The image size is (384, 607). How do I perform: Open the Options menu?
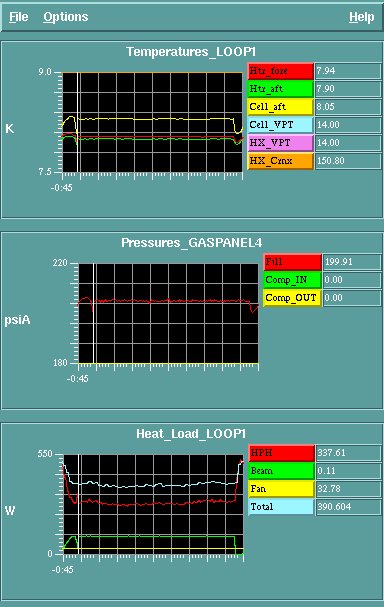coord(66,17)
